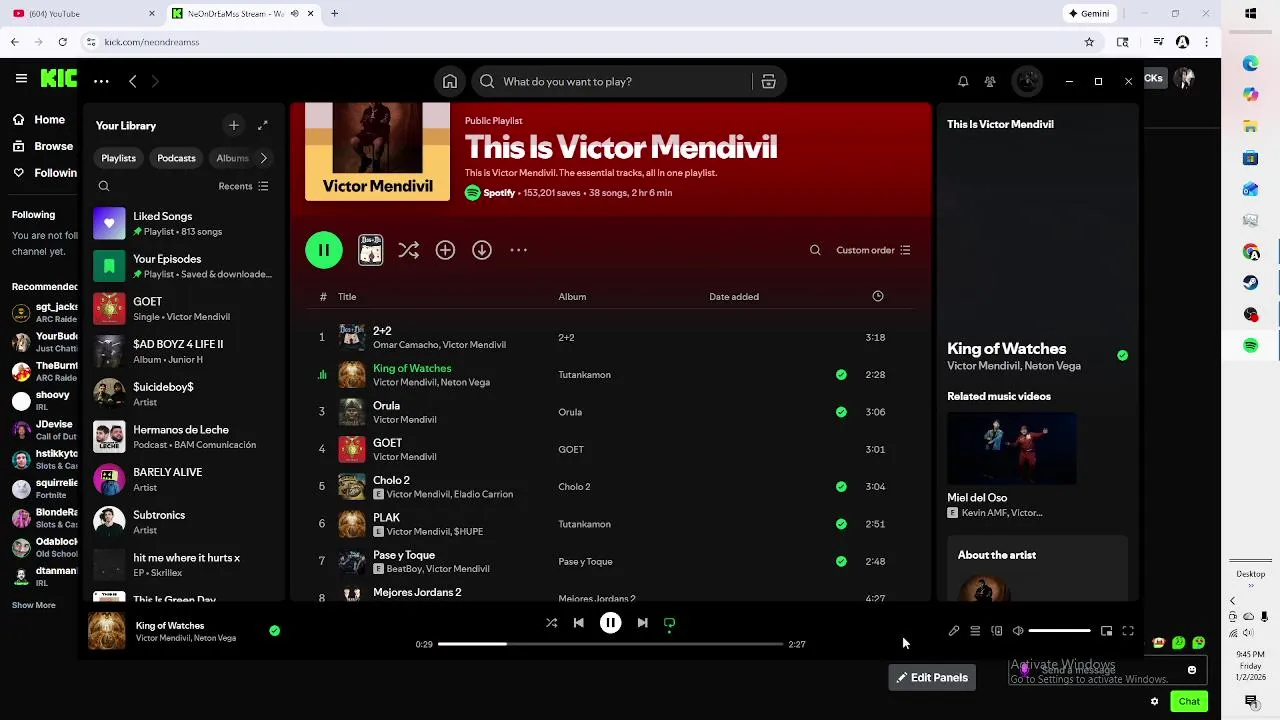The width and height of the screenshot is (1280, 720).
Task: Open Spotify Home via the house icon
Action: pyautogui.click(x=450, y=82)
